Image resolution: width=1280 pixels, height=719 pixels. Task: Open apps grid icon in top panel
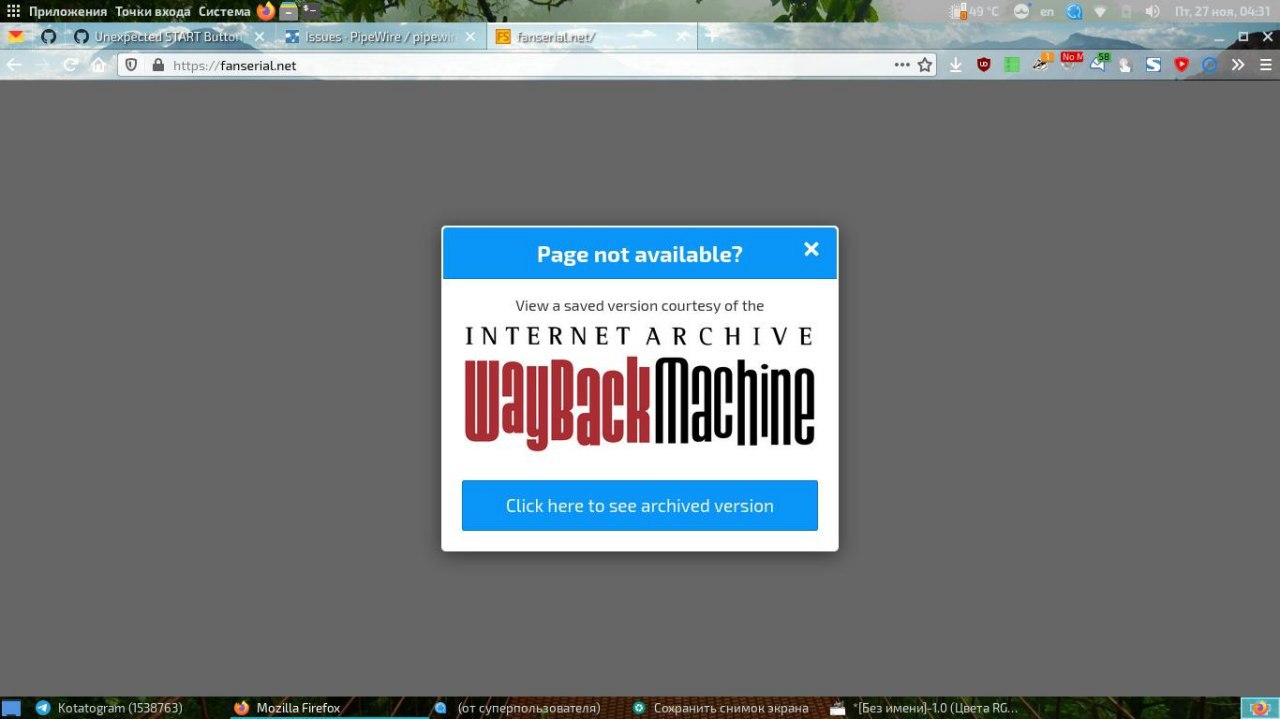13,11
